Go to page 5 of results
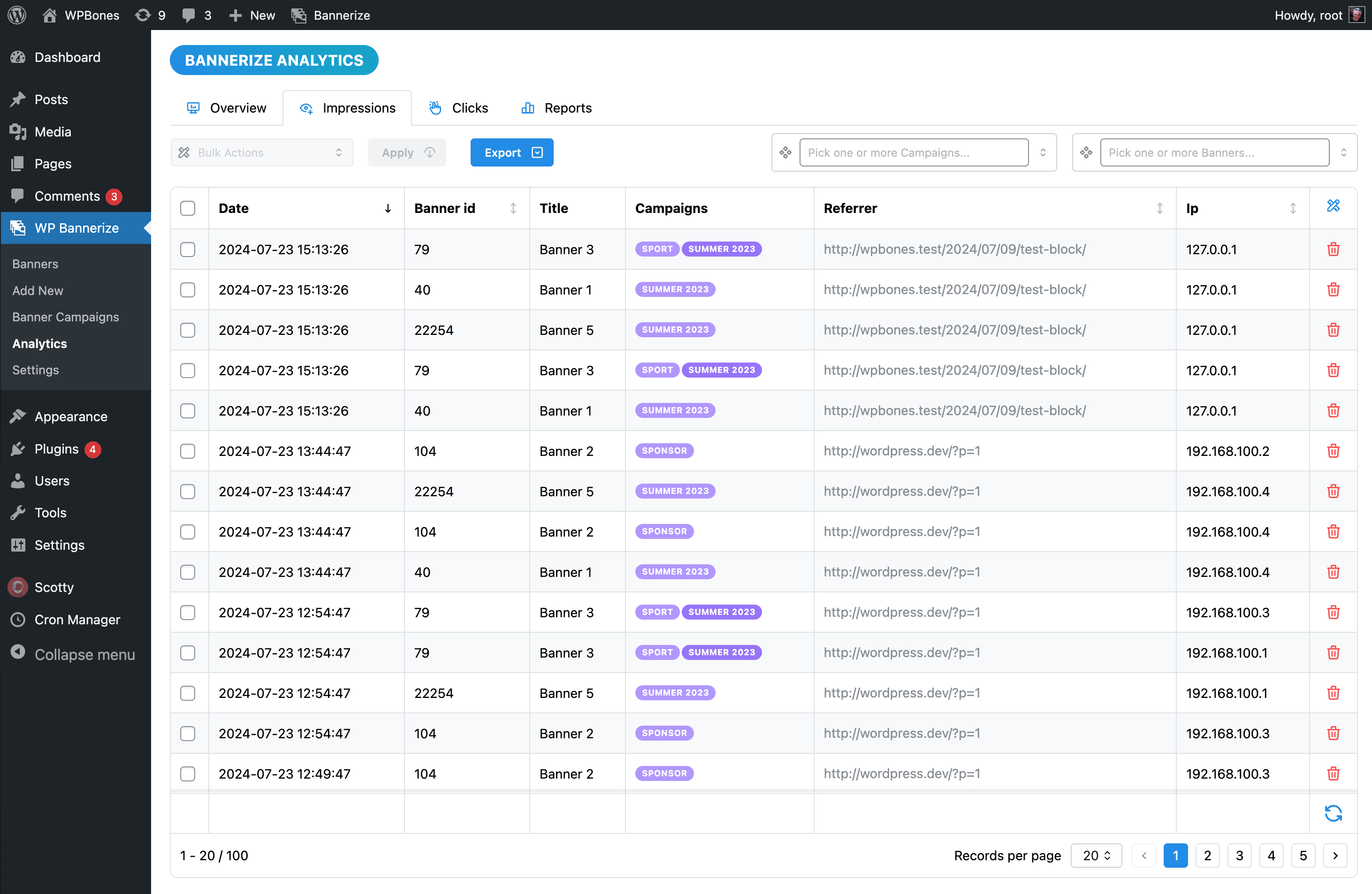 1303,856
